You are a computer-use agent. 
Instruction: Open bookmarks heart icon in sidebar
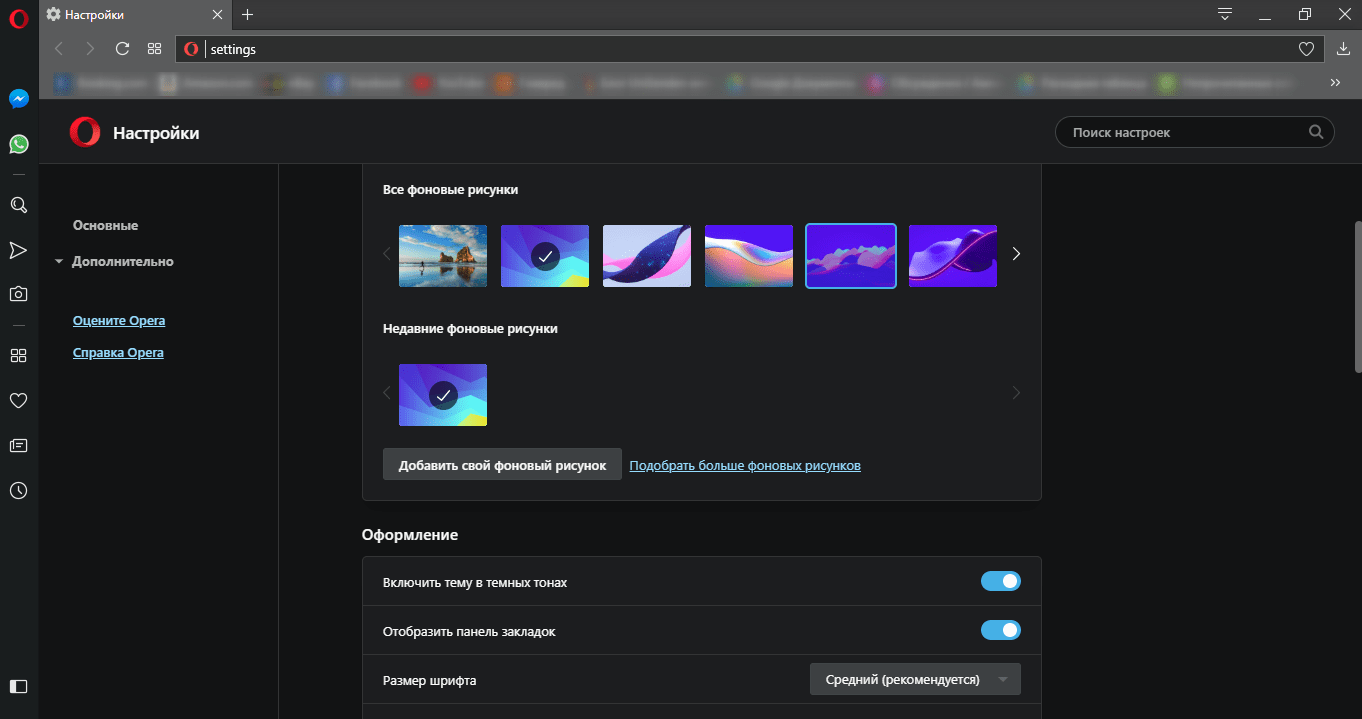[x=18, y=401]
